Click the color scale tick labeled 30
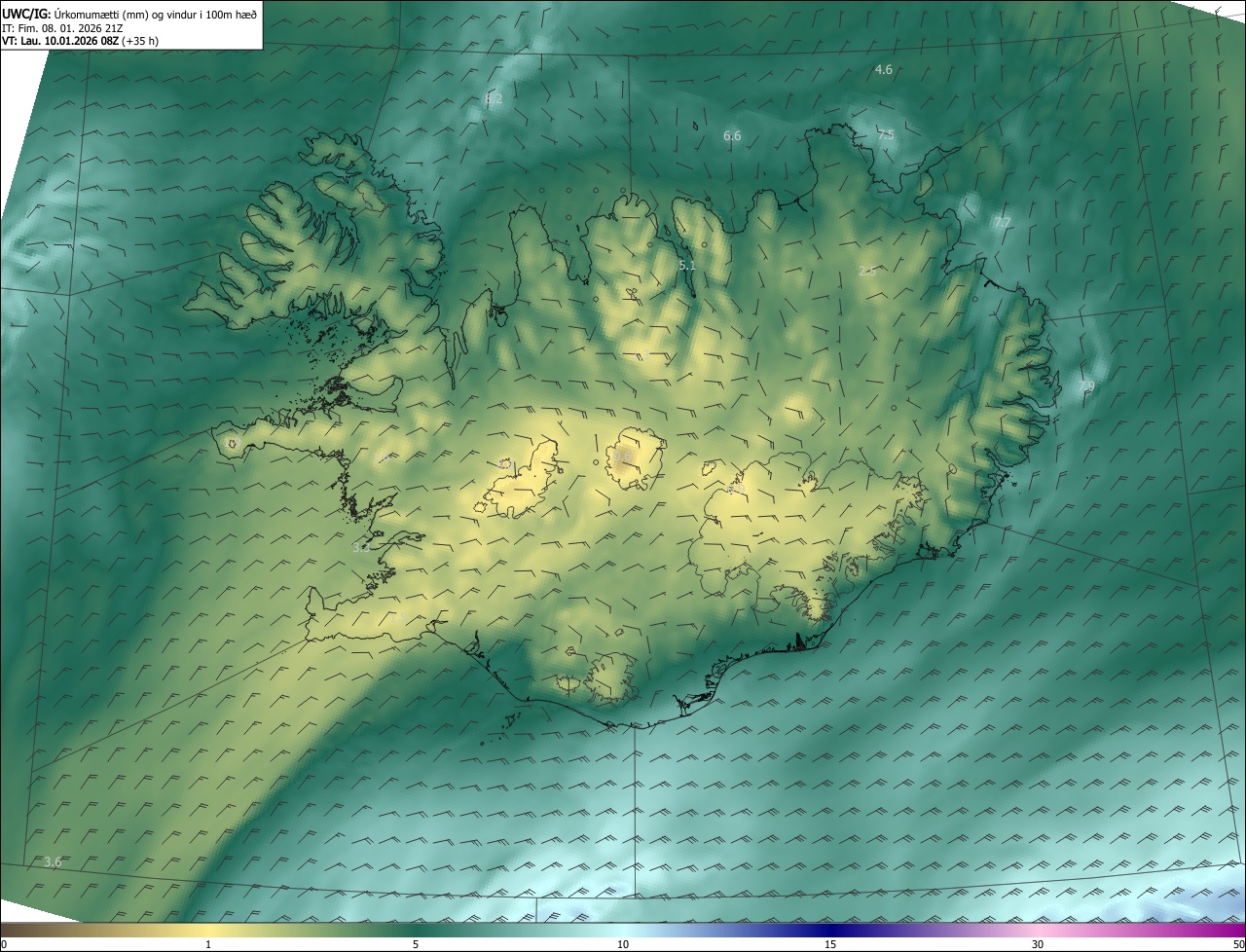 click(1038, 944)
